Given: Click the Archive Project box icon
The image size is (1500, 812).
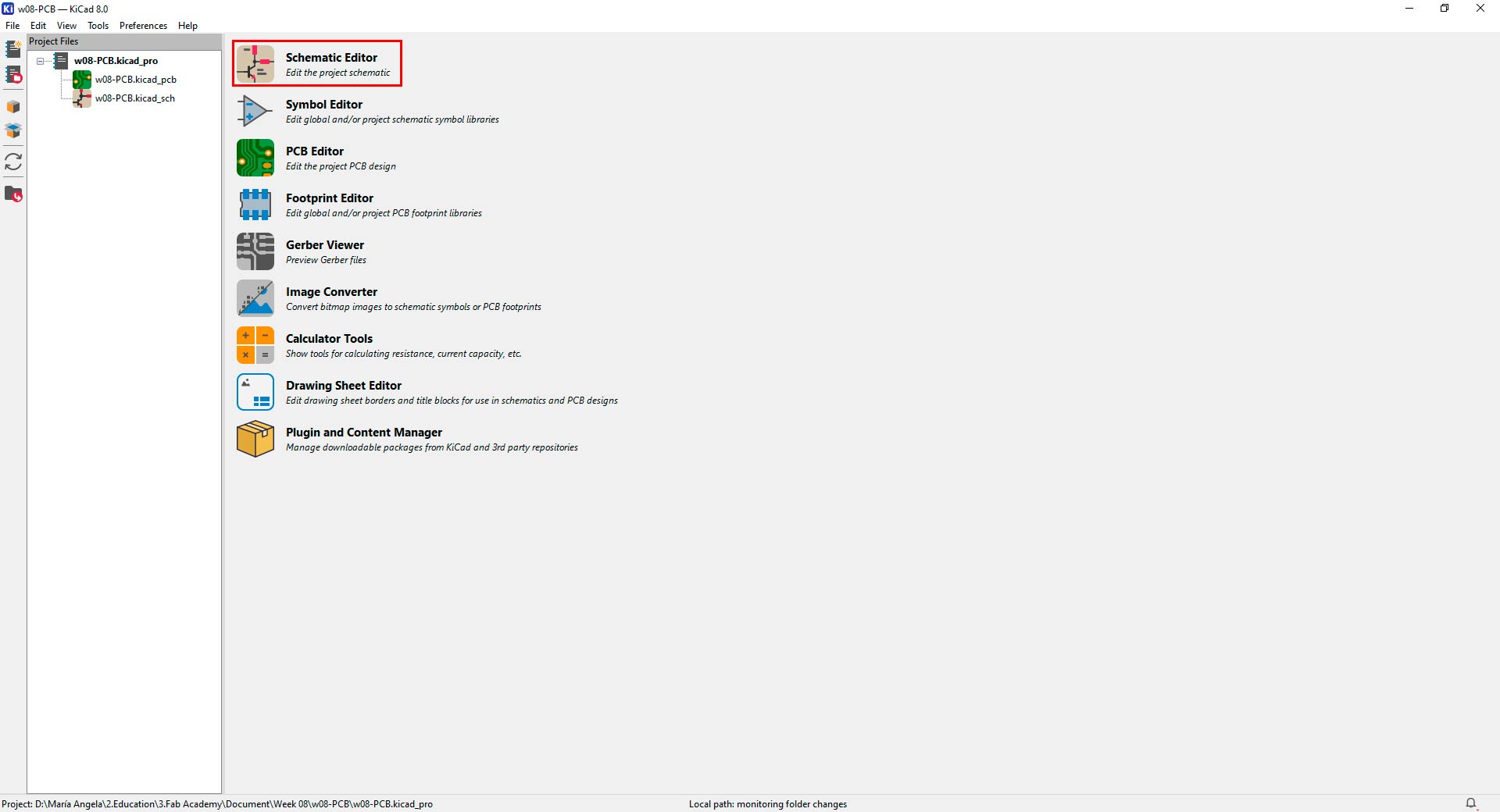Looking at the screenshot, I should (x=13, y=107).
